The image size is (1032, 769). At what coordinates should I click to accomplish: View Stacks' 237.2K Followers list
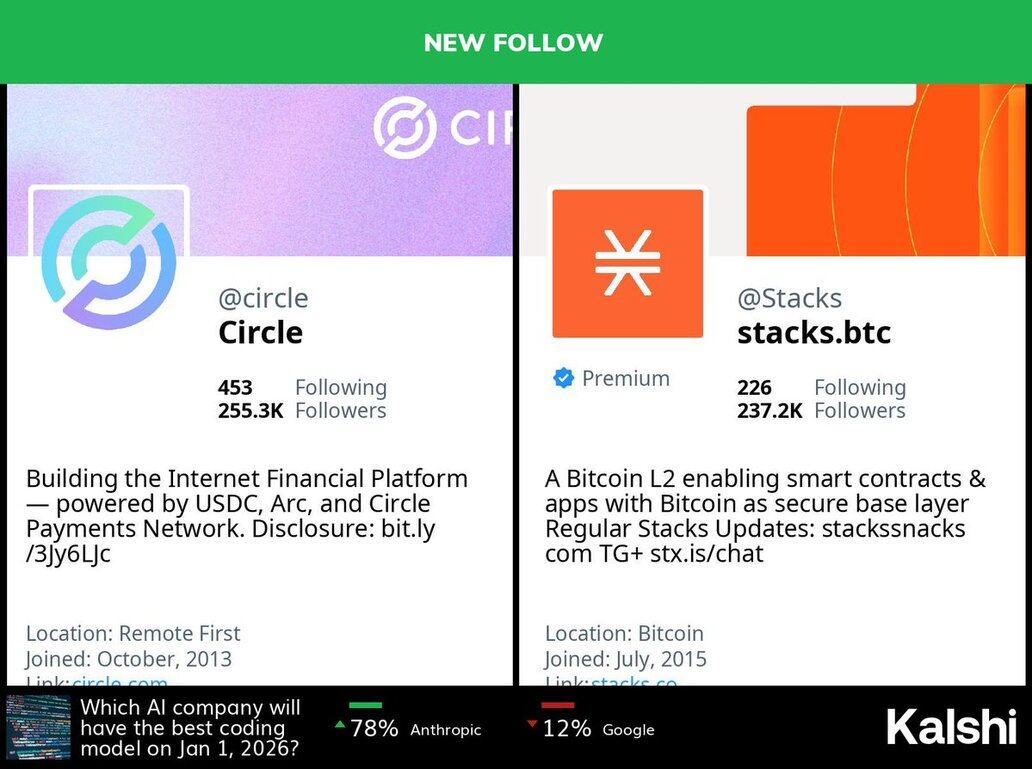820,410
